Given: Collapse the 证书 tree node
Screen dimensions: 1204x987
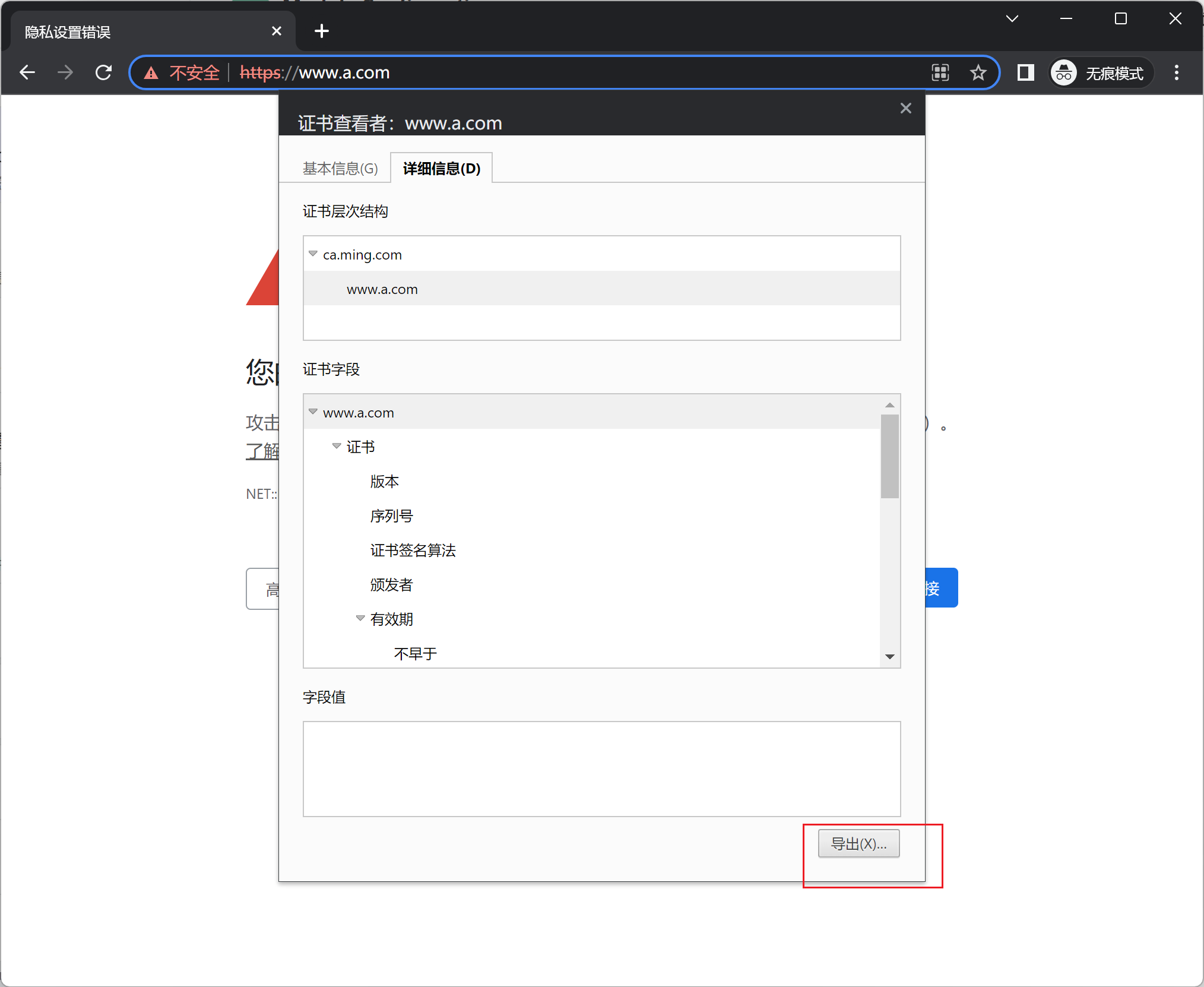Looking at the screenshot, I should (337, 446).
